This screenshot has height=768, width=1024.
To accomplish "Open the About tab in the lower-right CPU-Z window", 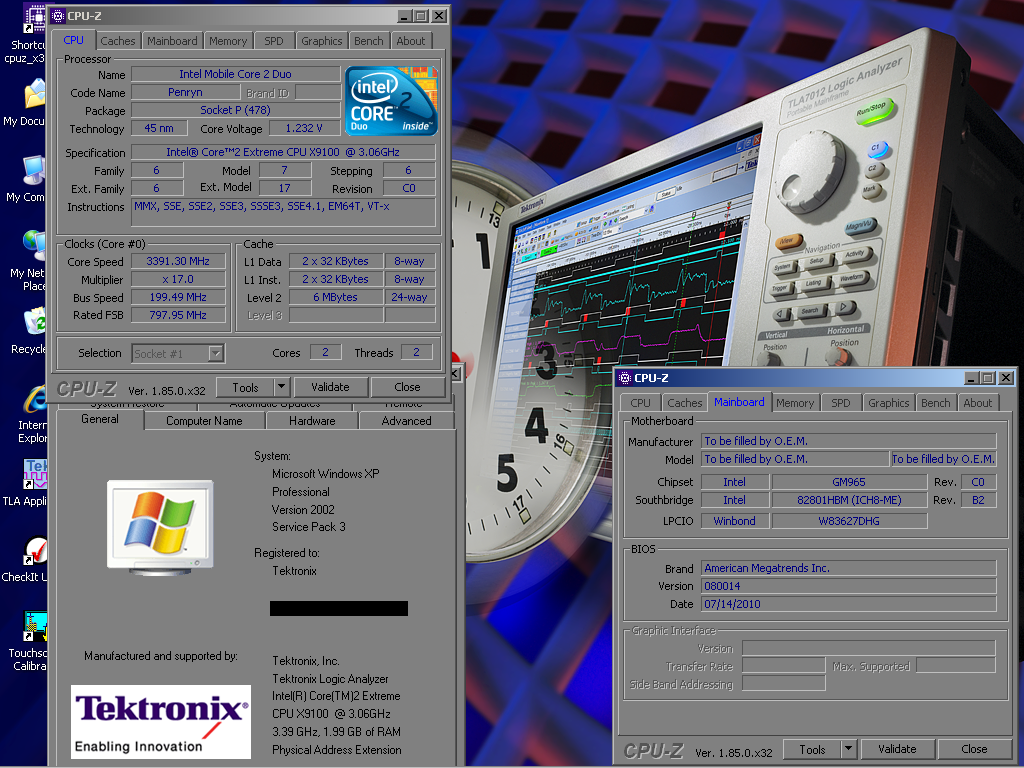I will tap(978, 403).
